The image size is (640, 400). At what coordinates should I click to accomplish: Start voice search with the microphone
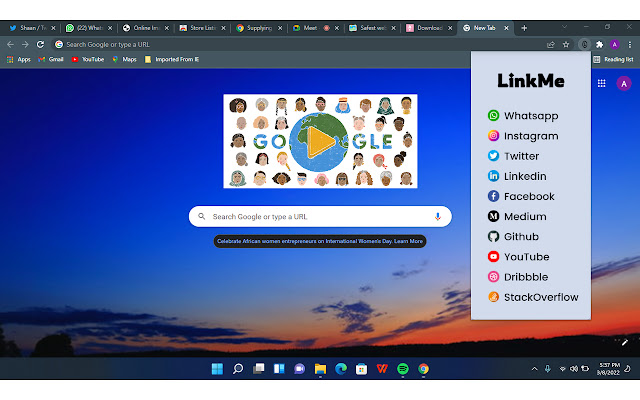(438, 216)
